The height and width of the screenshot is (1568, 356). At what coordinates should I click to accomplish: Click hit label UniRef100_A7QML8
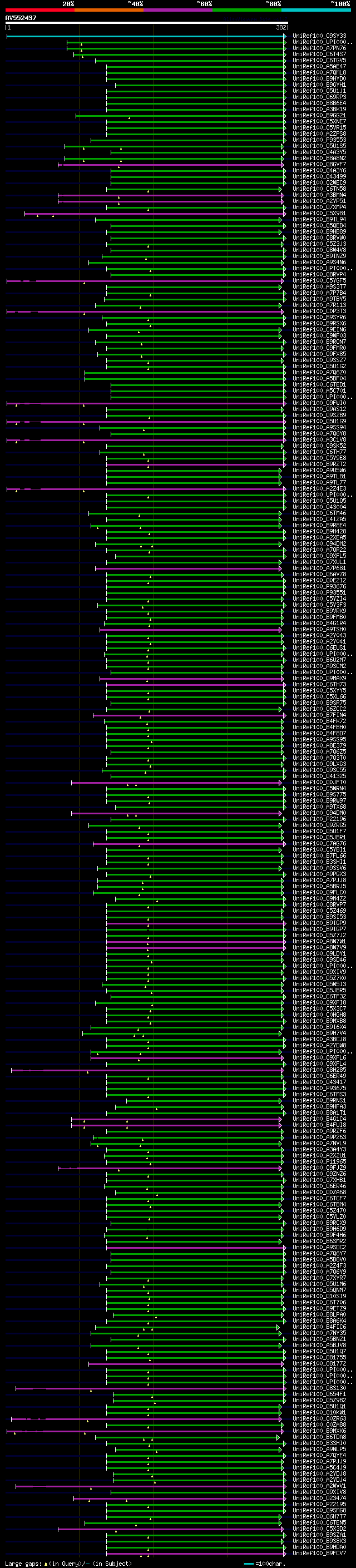click(319, 72)
